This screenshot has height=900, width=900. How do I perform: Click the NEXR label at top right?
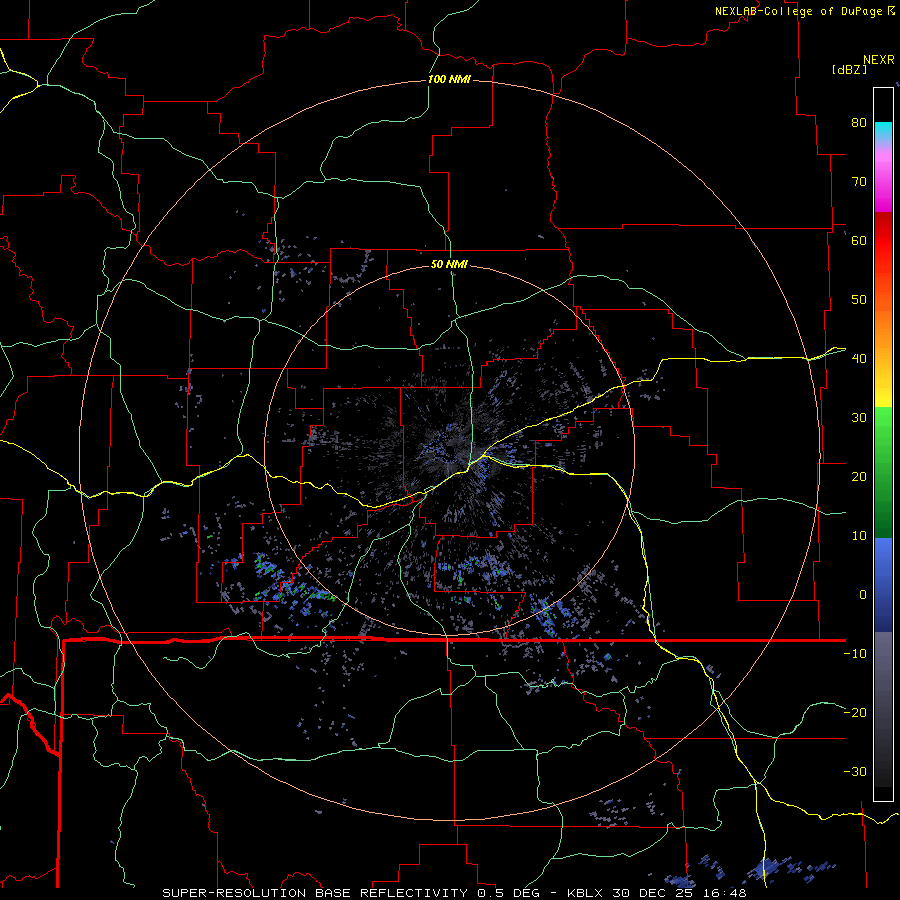(879, 60)
